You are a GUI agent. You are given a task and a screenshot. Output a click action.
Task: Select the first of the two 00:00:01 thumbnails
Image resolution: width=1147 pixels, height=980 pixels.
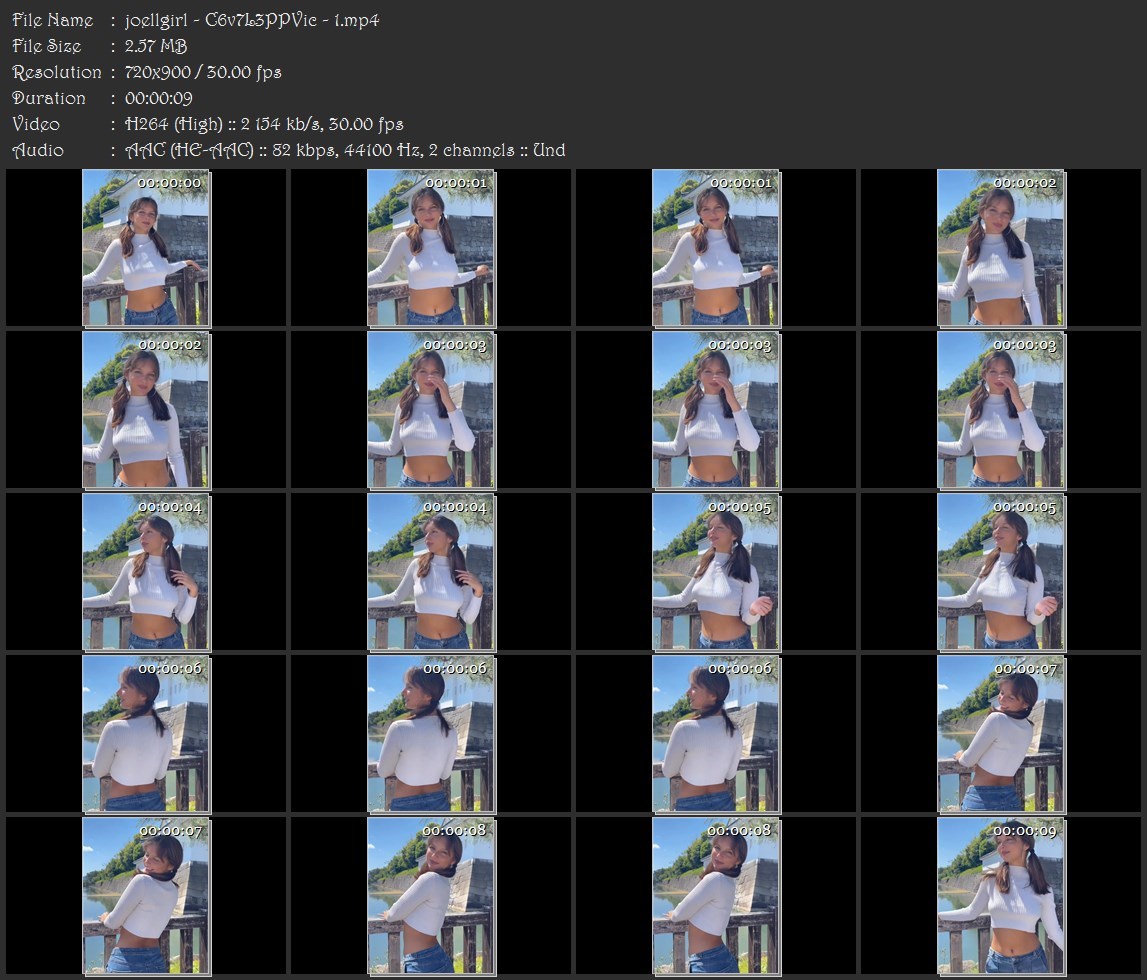click(431, 248)
